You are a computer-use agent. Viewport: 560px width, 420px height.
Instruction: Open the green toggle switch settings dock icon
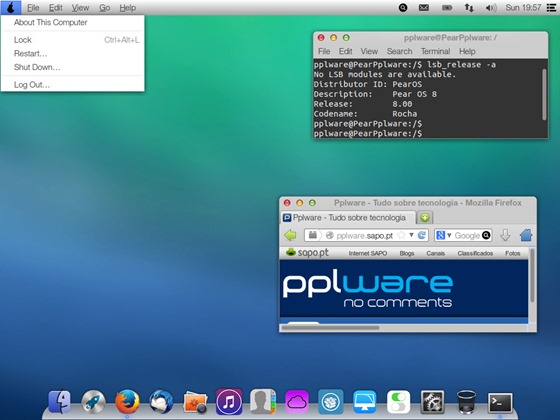398,402
